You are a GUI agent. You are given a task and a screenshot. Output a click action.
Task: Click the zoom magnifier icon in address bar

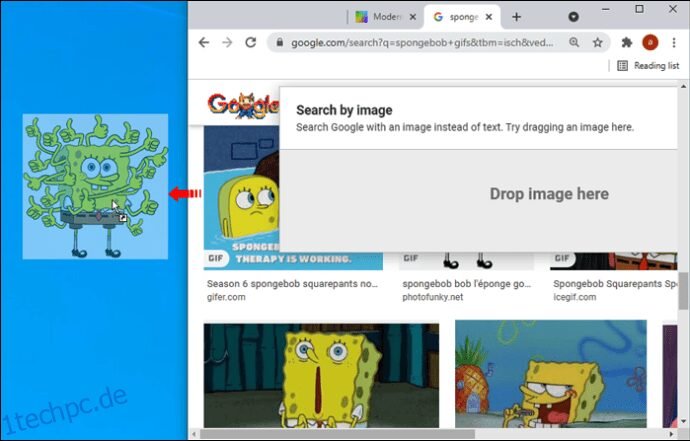click(574, 43)
